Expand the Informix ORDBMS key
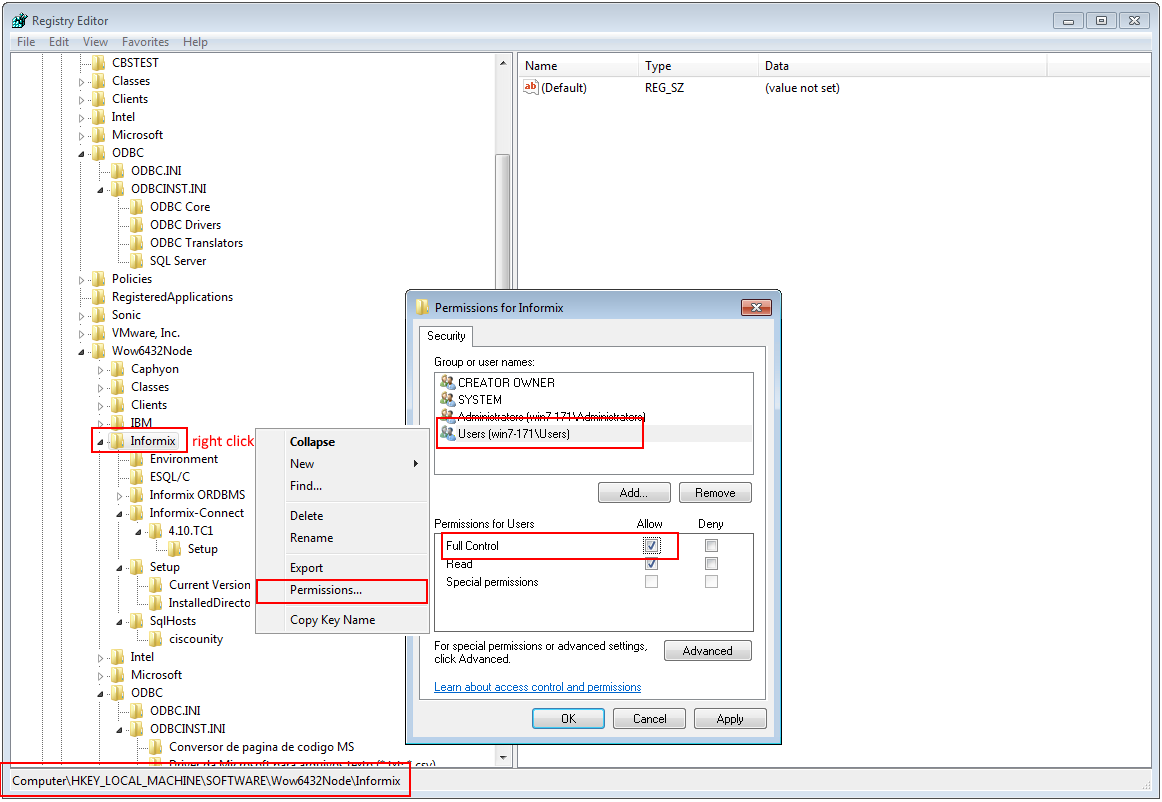 pos(119,496)
